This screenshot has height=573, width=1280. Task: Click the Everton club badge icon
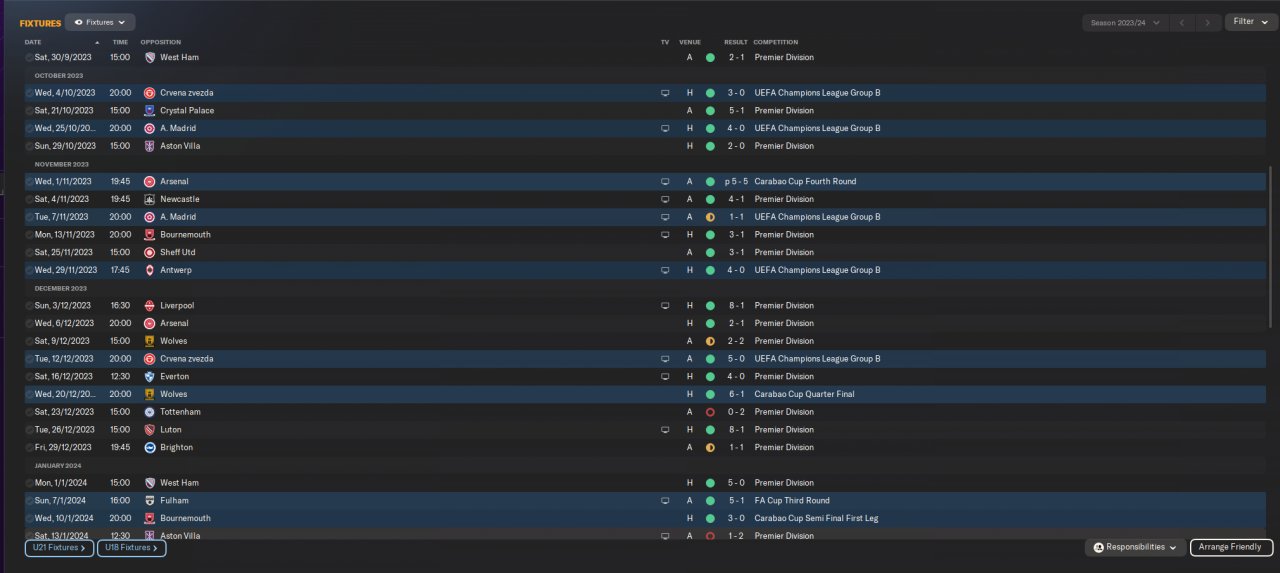pyautogui.click(x=149, y=377)
